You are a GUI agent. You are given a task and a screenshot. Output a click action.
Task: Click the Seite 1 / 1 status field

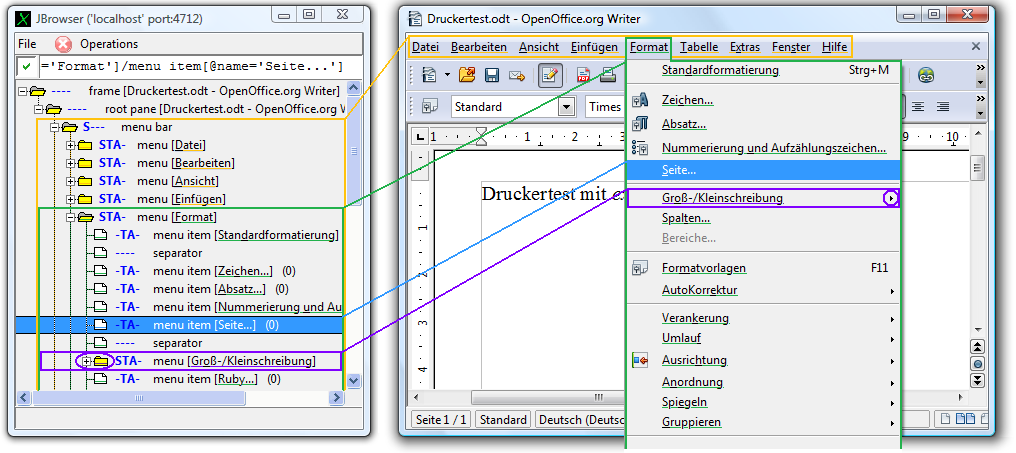click(442, 420)
